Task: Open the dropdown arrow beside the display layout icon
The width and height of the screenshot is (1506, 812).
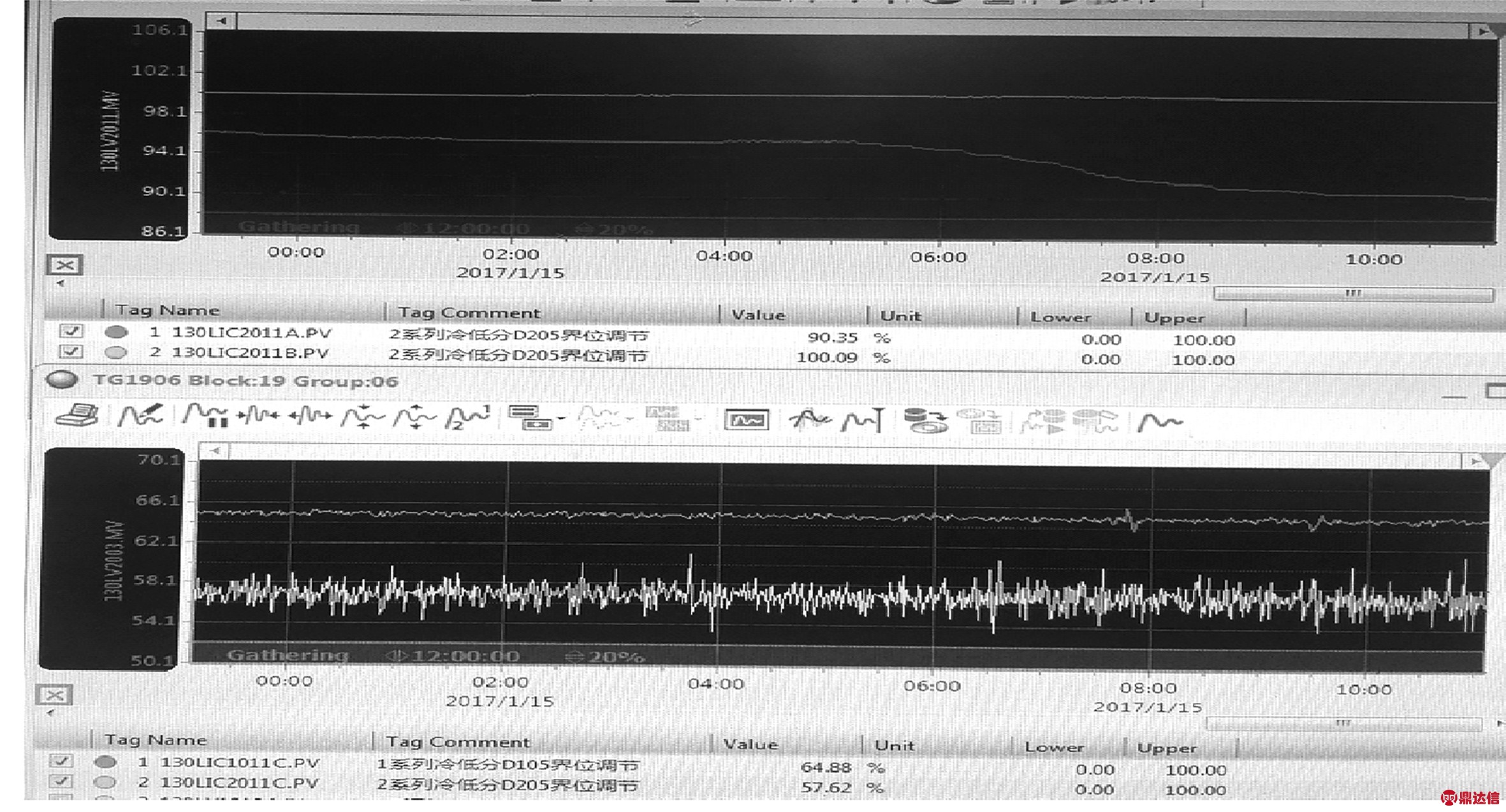Action: [561, 419]
